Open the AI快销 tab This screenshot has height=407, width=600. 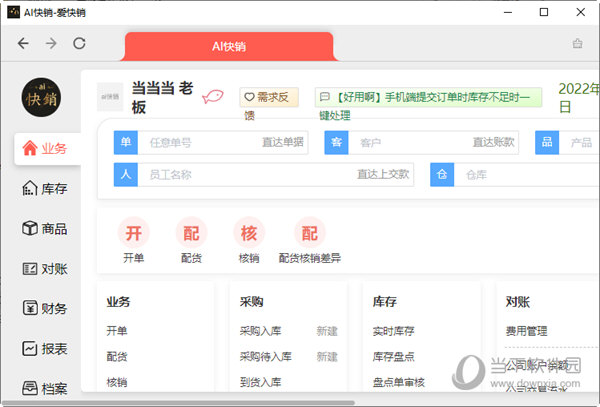click(229, 47)
